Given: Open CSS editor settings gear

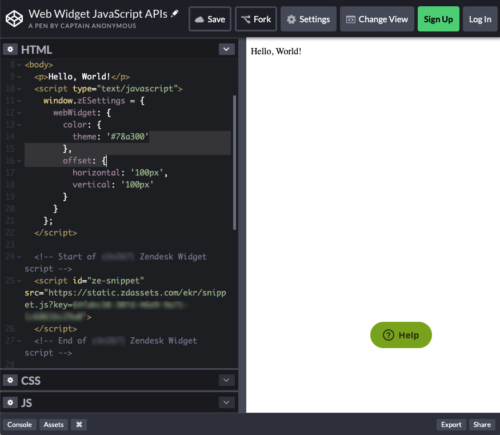Looking at the screenshot, I should (x=10, y=380).
